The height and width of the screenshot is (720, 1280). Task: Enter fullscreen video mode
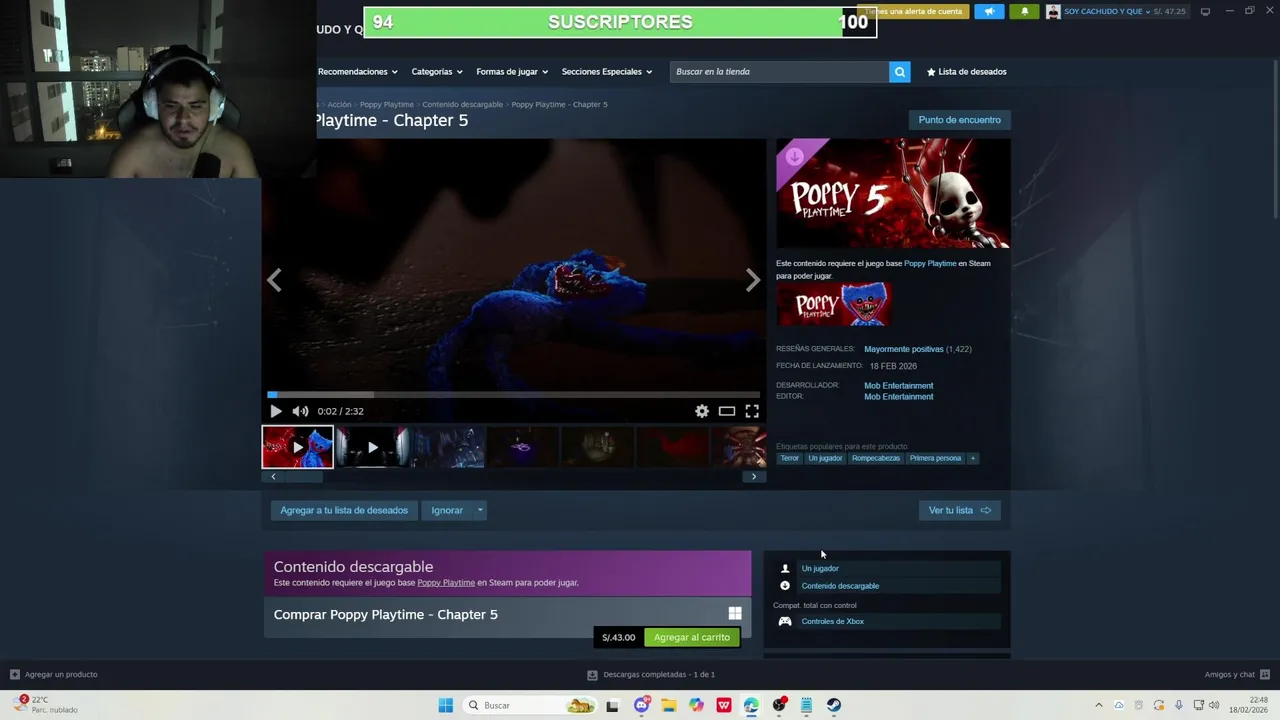tap(752, 411)
